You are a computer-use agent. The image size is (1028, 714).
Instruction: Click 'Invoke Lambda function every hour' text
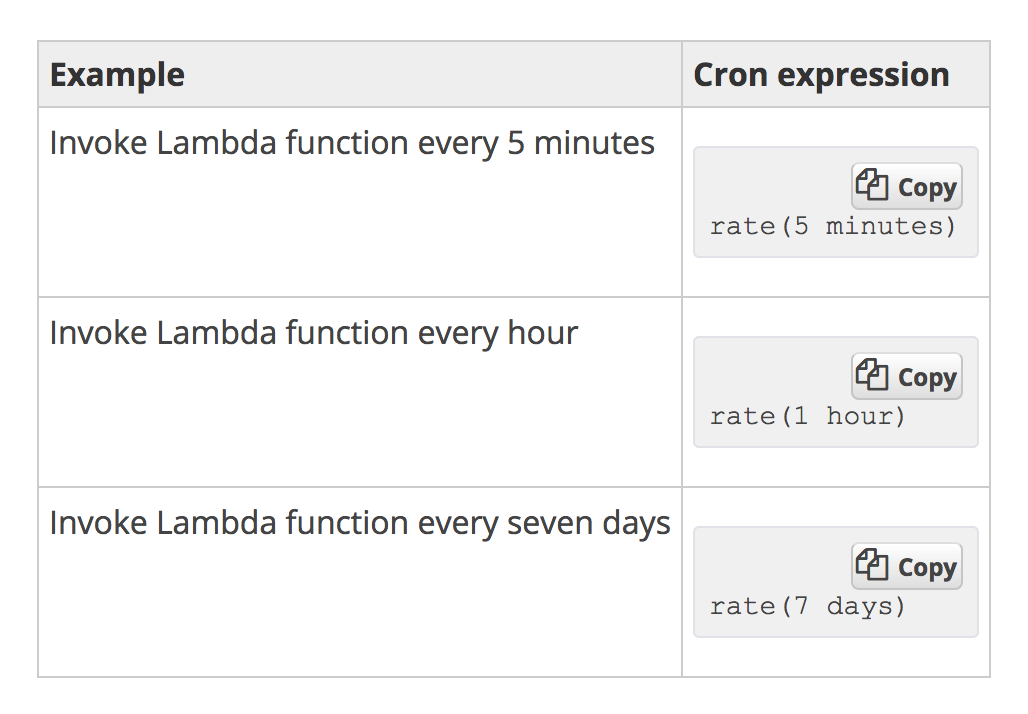[x=314, y=333]
